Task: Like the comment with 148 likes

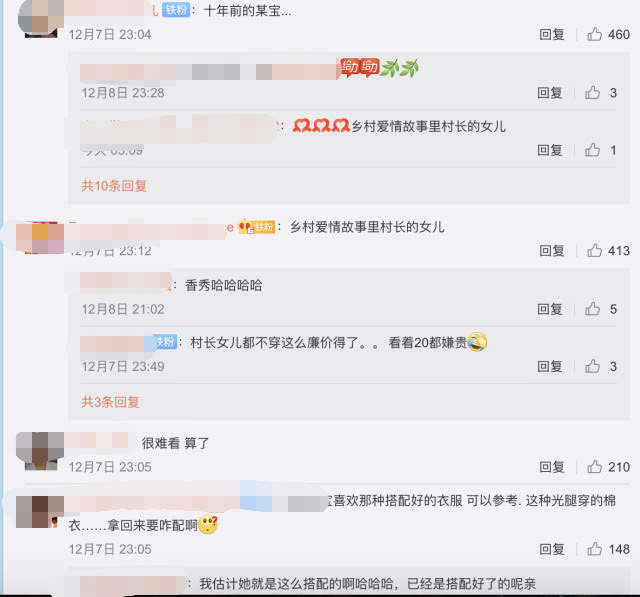Action: (594, 549)
